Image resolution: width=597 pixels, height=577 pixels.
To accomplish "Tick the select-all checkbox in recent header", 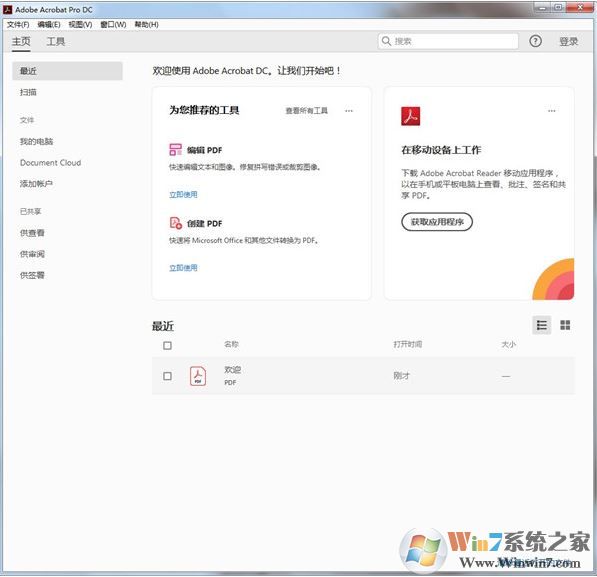I will point(167,345).
